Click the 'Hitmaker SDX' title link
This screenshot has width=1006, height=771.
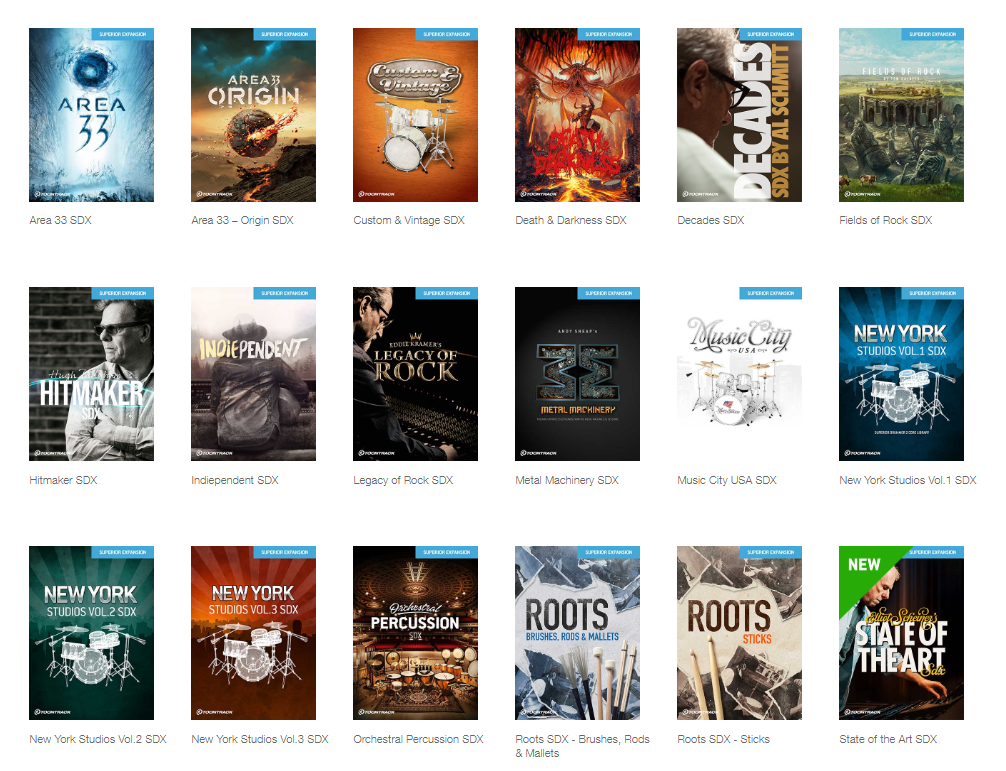[63, 480]
